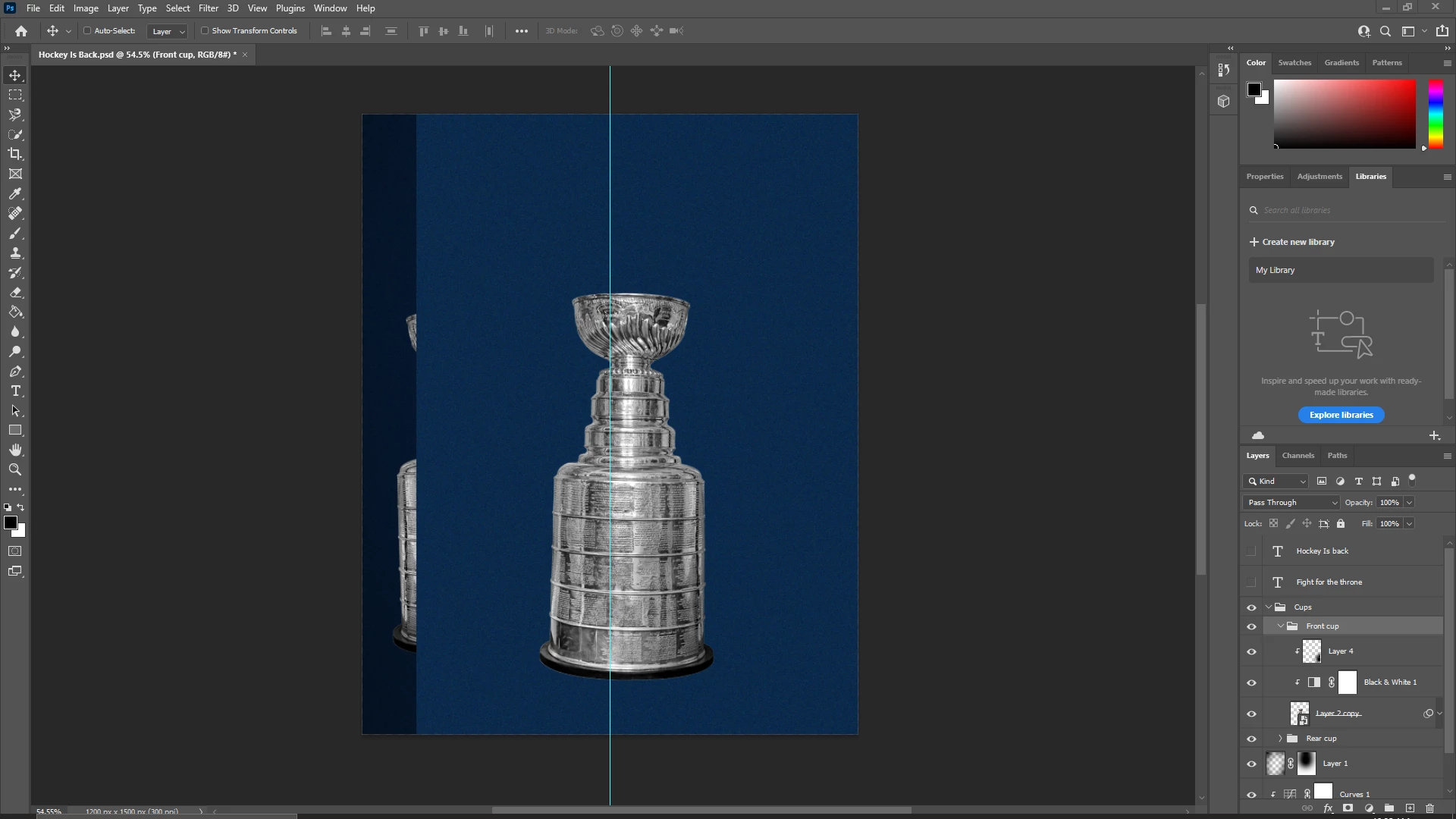This screenshot has width=1456, height=819.
Task: Select the Crop tool
Action: 15,154
